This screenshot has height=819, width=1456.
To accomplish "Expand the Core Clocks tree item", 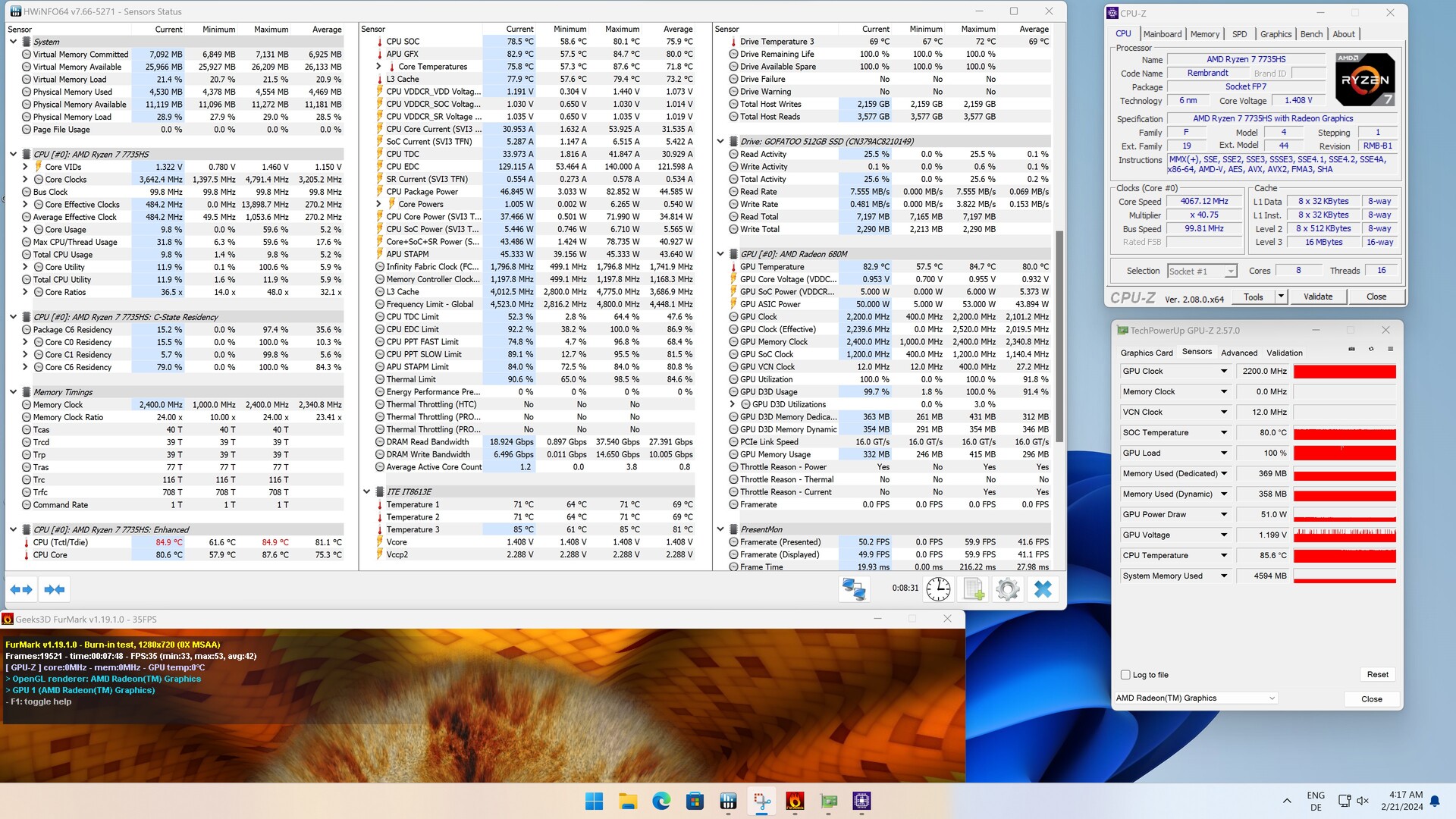I will [25, 180].
